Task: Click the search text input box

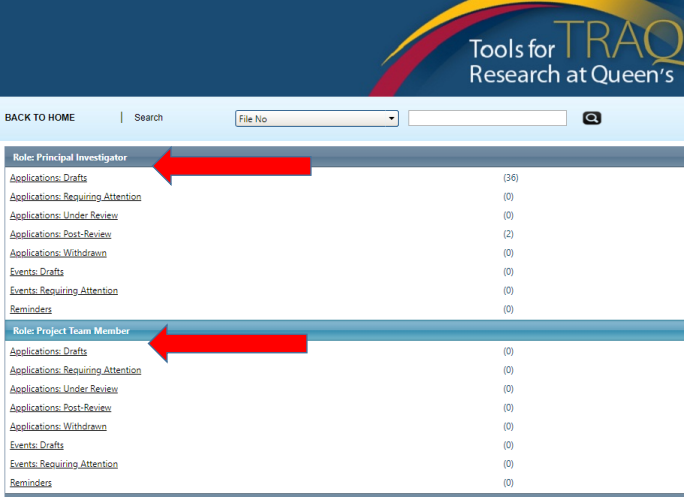Action: [487, 118]
